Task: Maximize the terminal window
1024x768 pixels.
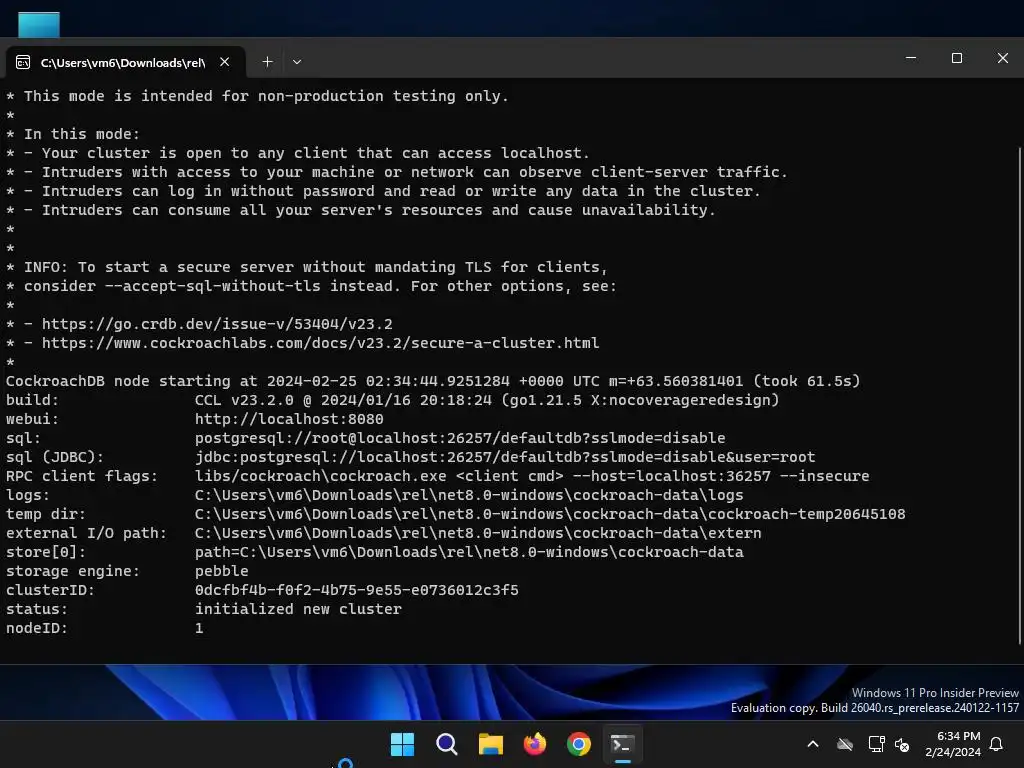Action: coord(957,58)
